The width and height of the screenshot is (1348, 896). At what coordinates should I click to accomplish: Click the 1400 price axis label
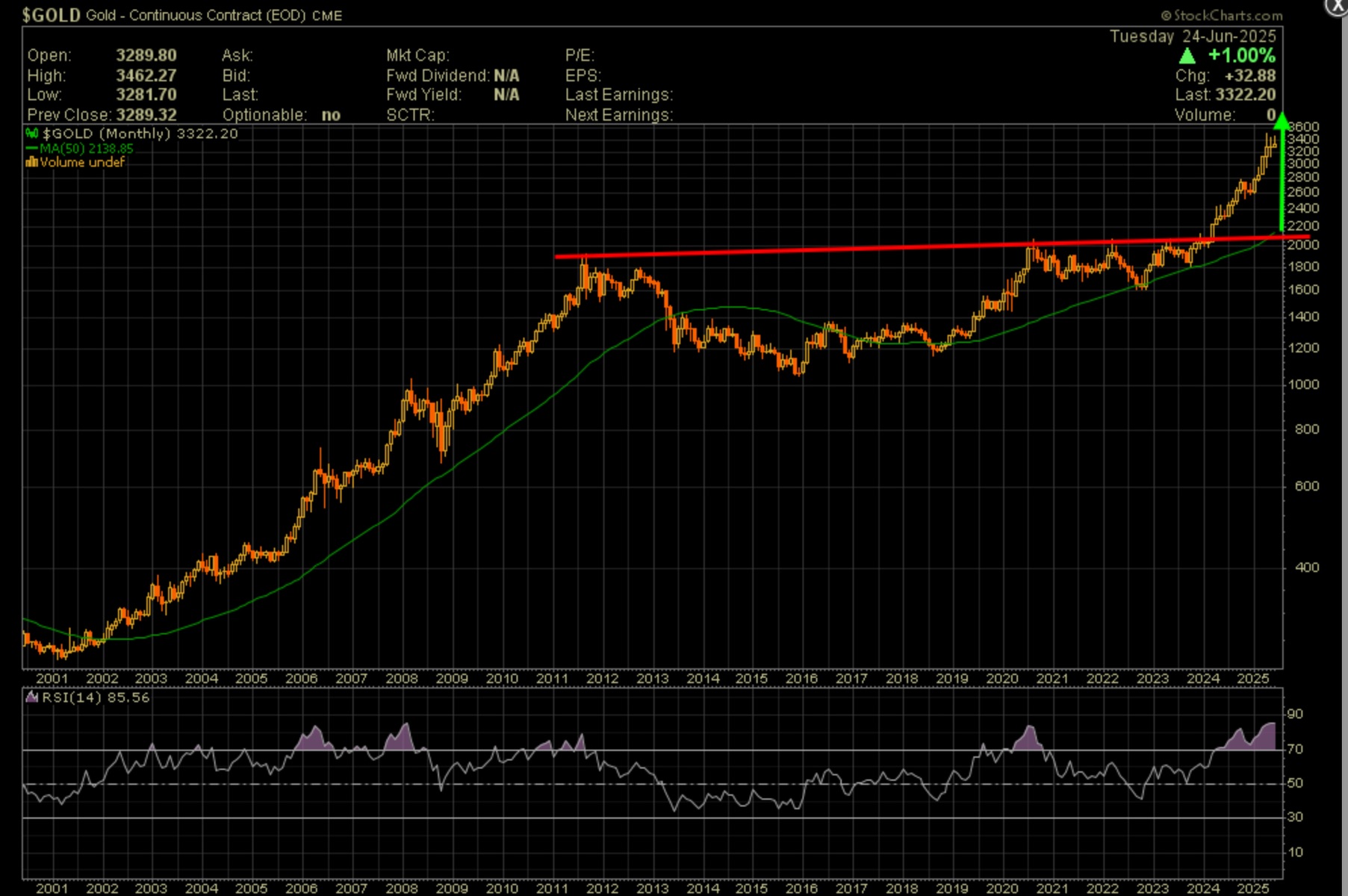[1304, 317]
